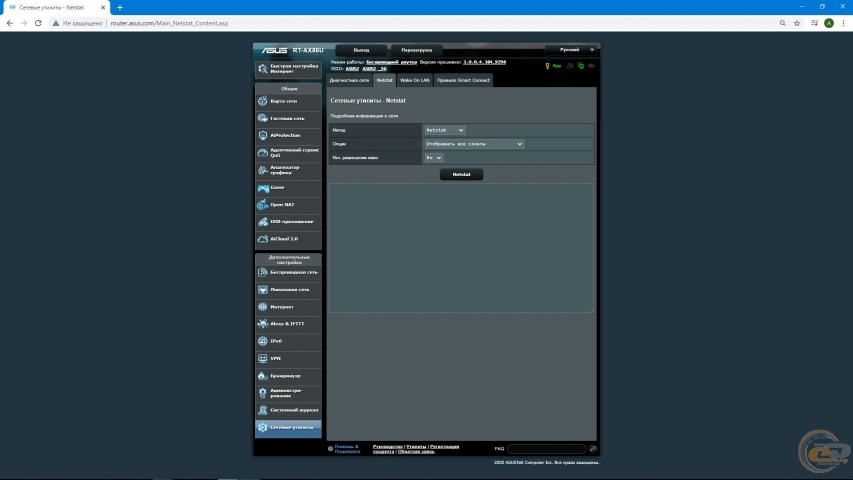
Task: Open Chrome three-dot menu
Action: pyautogui.click(x=843, y=23)
